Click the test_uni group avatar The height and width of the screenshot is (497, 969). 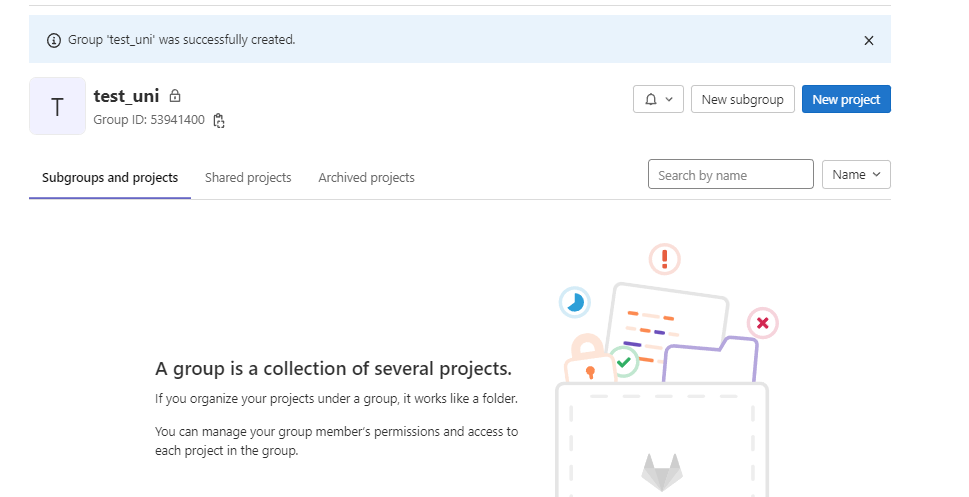pyautogui.click(x=57, y=106)
